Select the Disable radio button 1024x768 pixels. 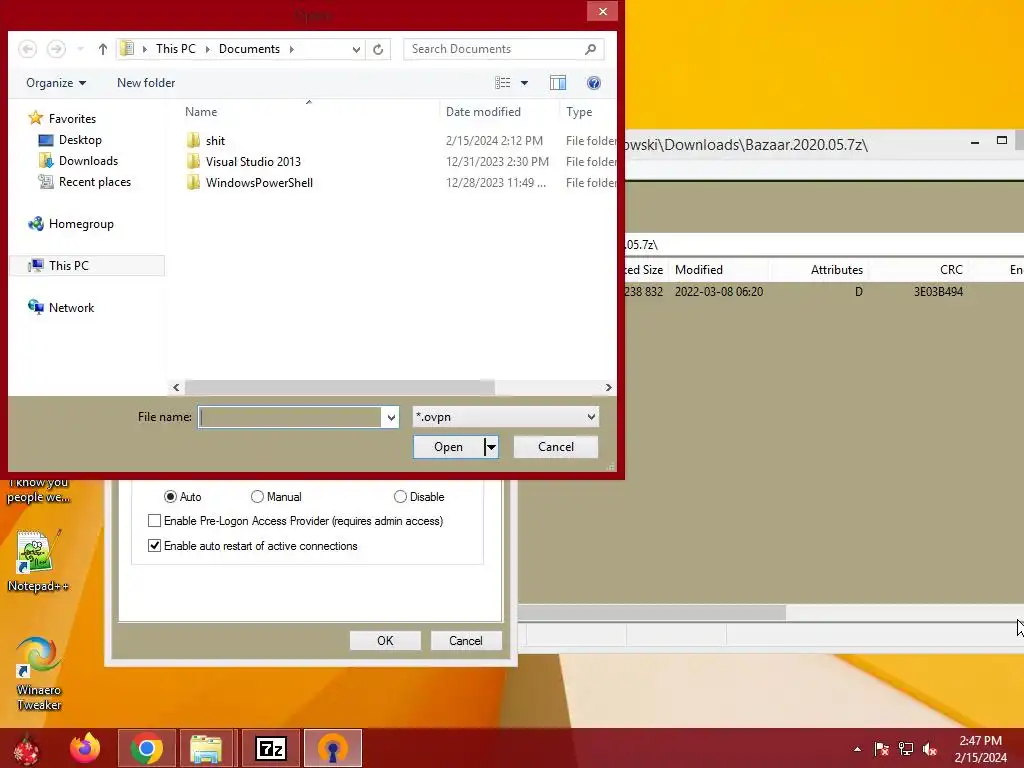[400, 497]
